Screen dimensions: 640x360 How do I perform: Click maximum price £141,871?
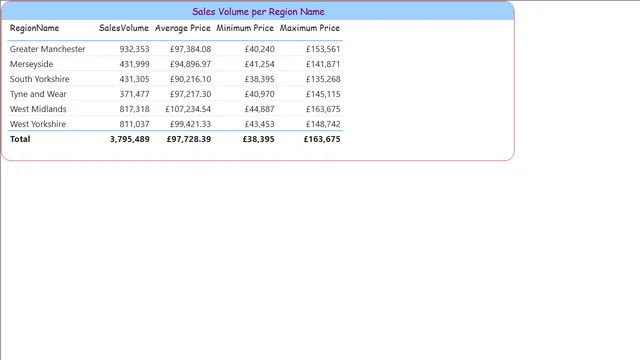coord(323,64)
